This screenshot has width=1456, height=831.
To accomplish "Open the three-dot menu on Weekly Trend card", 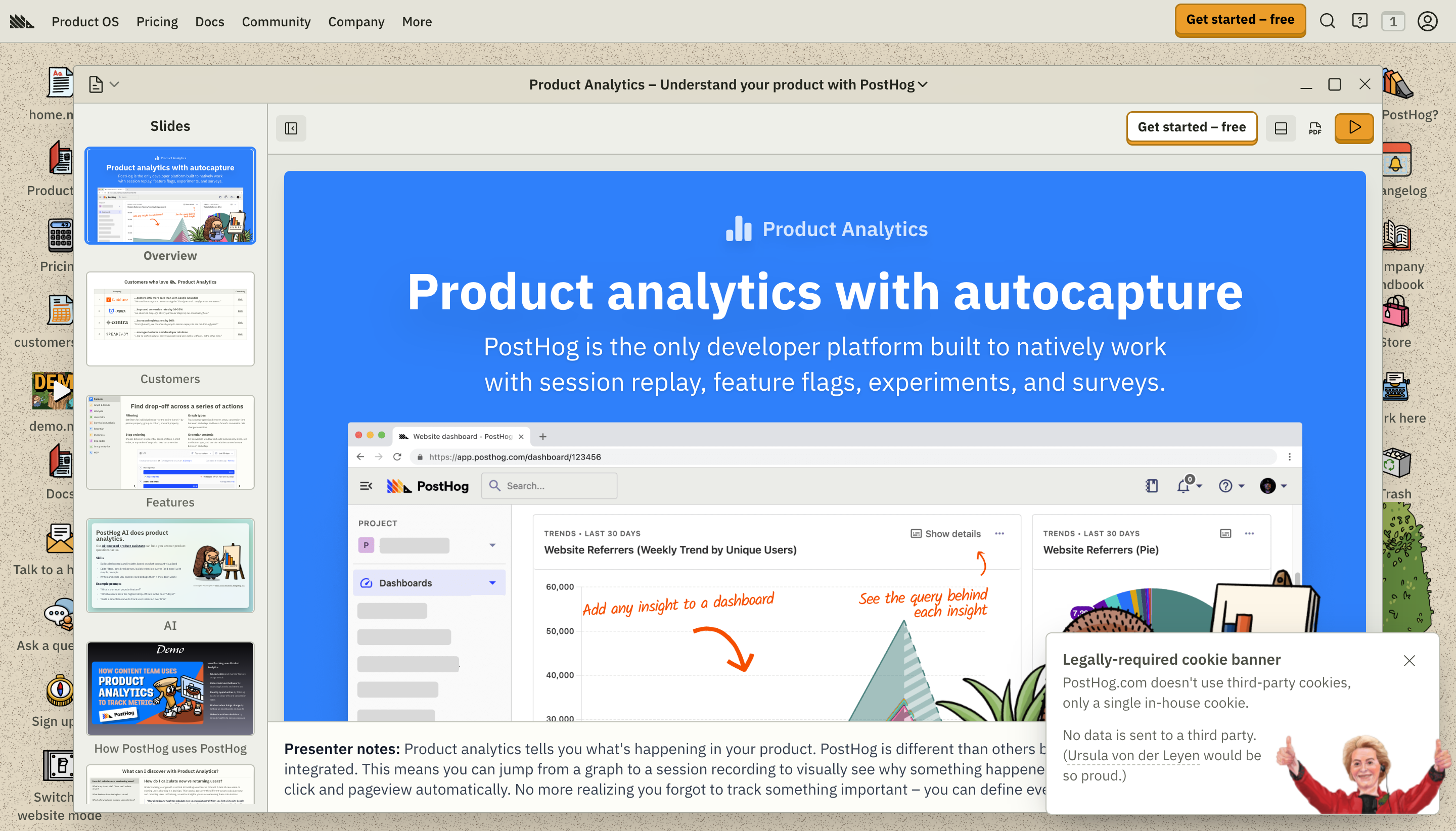I will pos(999,534).
